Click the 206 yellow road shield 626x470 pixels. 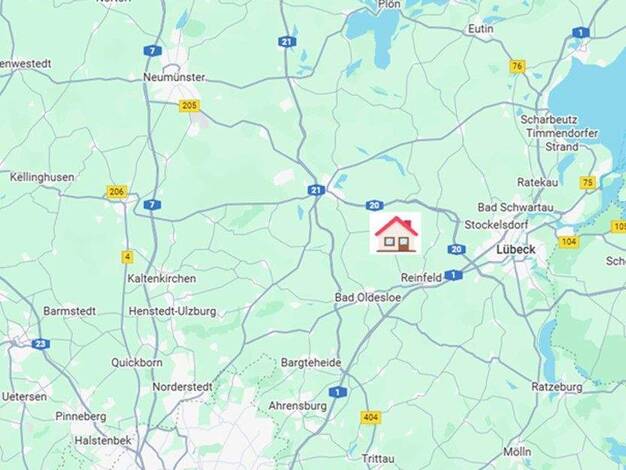(117, 192)
